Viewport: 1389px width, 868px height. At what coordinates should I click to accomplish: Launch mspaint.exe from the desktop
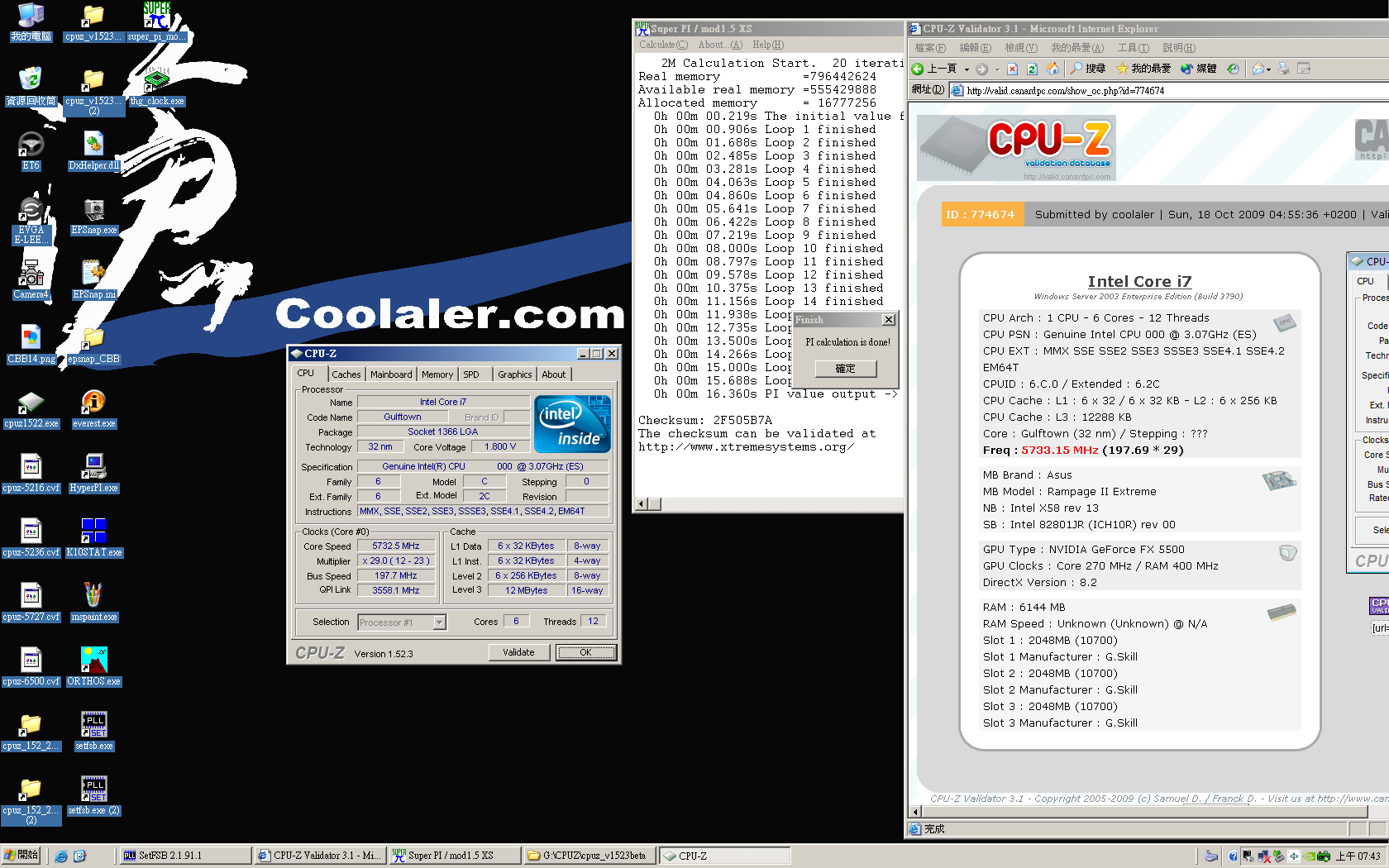pyautogui.click(x=93, y=602)
